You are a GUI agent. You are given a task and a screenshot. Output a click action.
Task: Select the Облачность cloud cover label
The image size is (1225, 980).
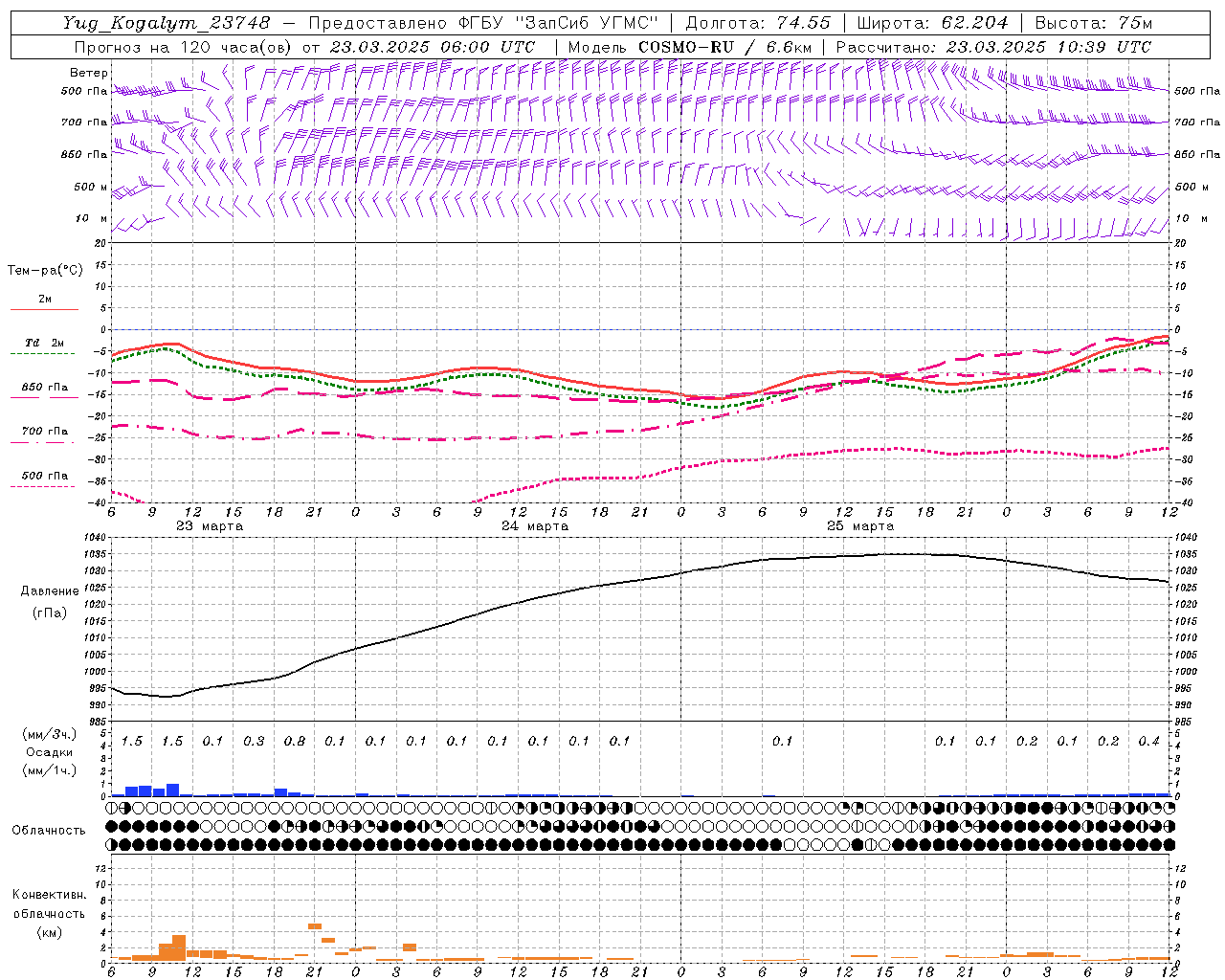[x=49, y=830]
